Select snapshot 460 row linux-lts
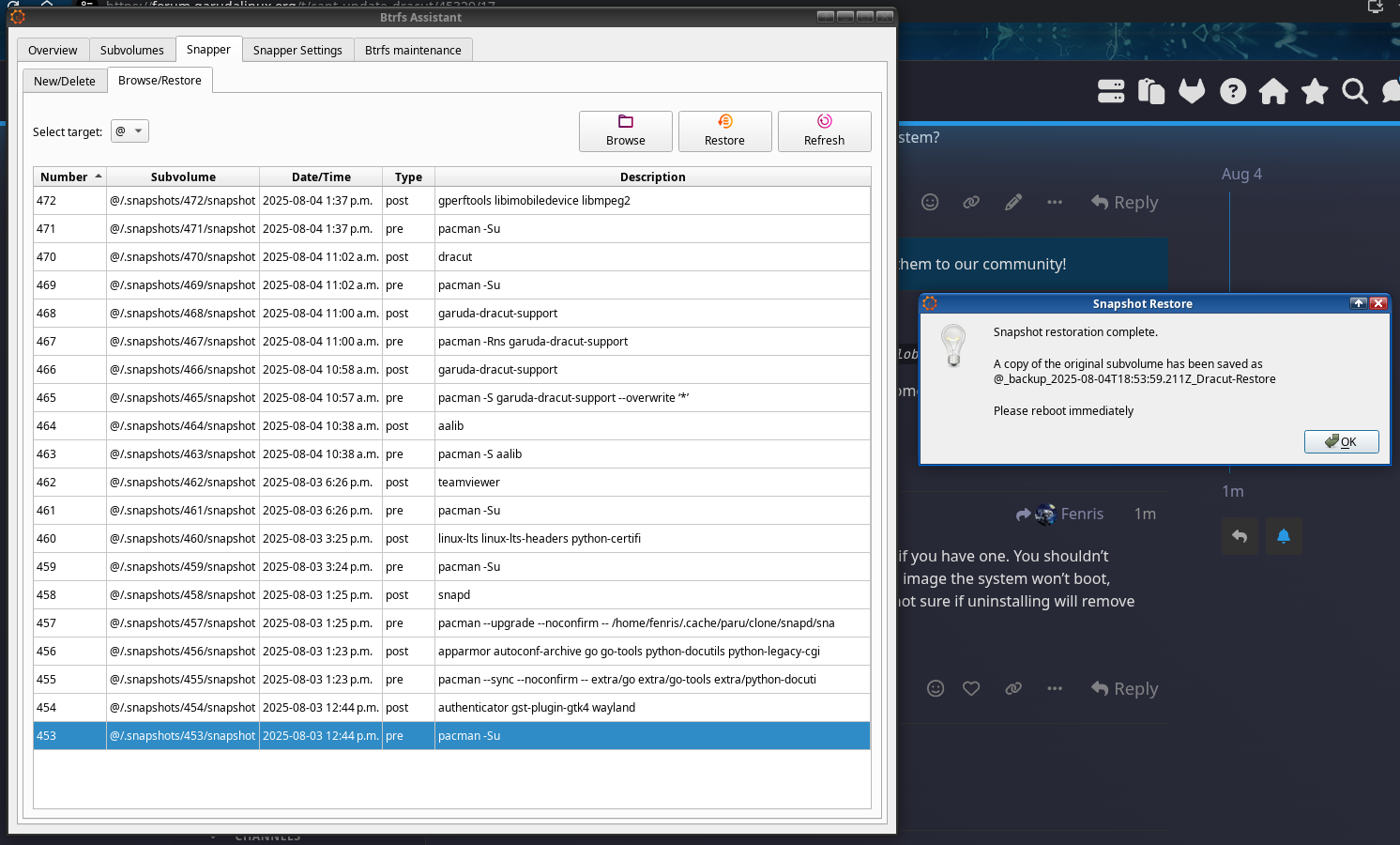 [x=451, y=539]
